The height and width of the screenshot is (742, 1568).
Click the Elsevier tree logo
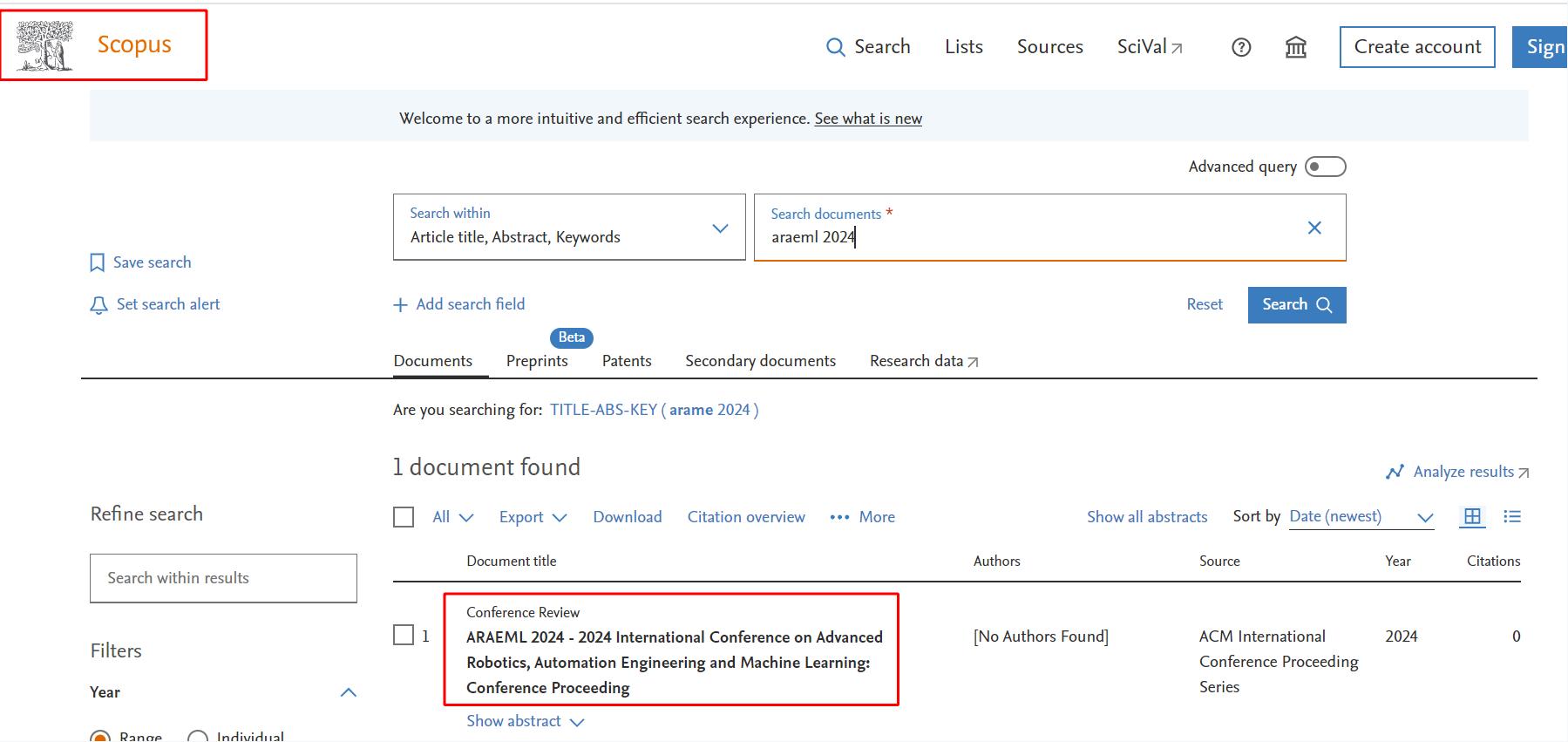pyautogui.click(x=45, y=45)
